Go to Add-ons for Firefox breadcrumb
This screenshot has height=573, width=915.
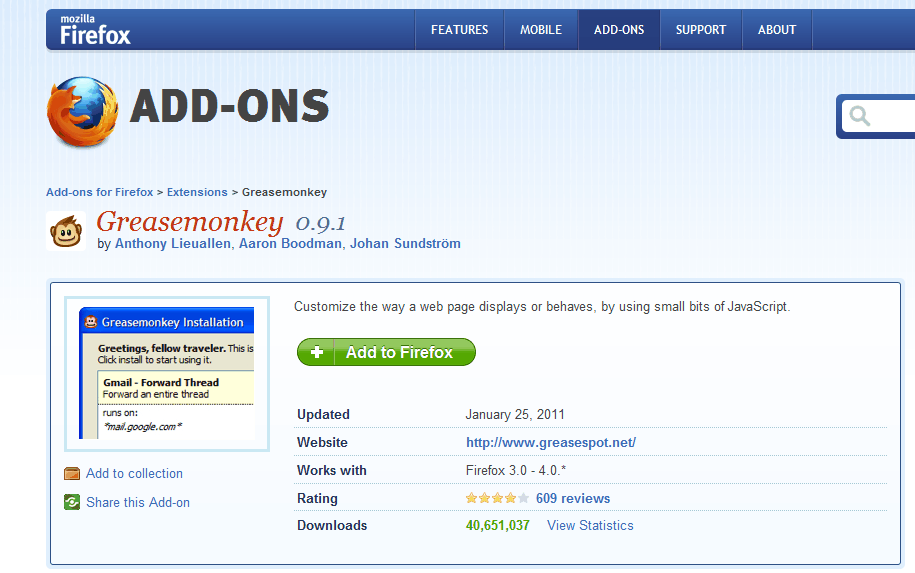(x=99, y=192)
